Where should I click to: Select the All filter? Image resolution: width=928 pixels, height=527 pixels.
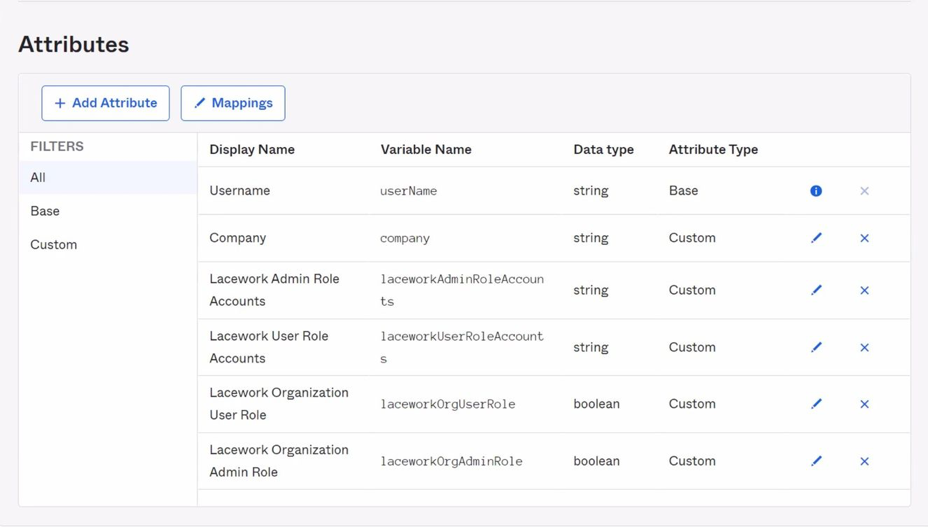[38, 178]
